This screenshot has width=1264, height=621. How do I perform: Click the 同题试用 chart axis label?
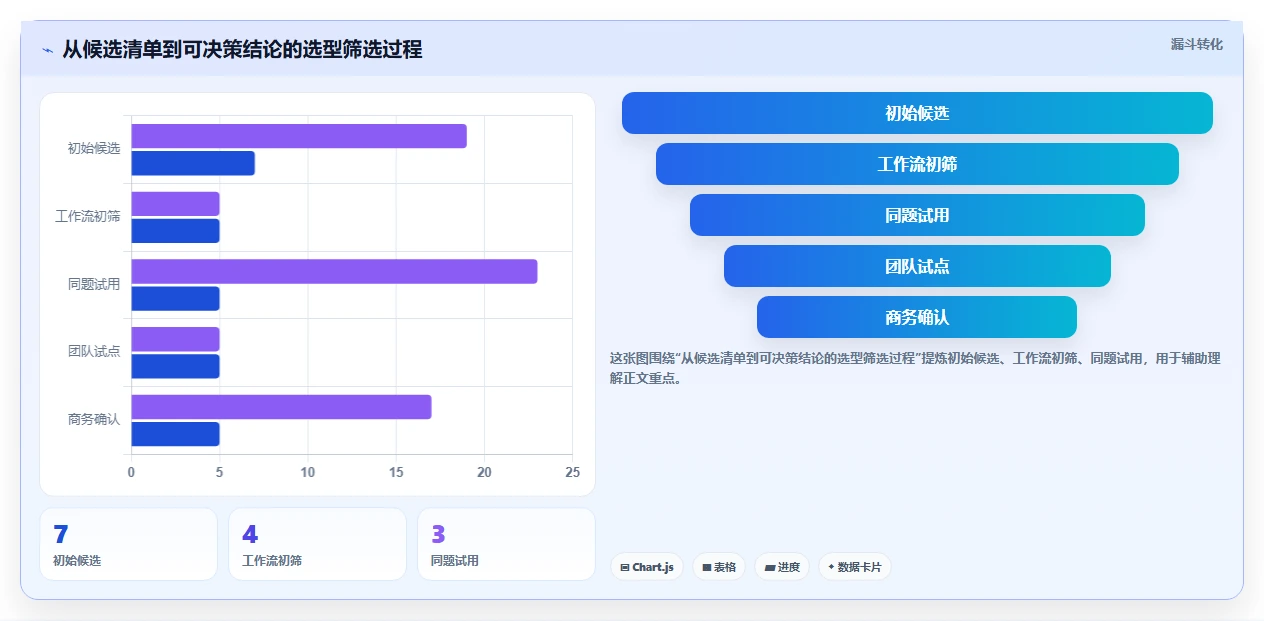click(x=94, y=284)
